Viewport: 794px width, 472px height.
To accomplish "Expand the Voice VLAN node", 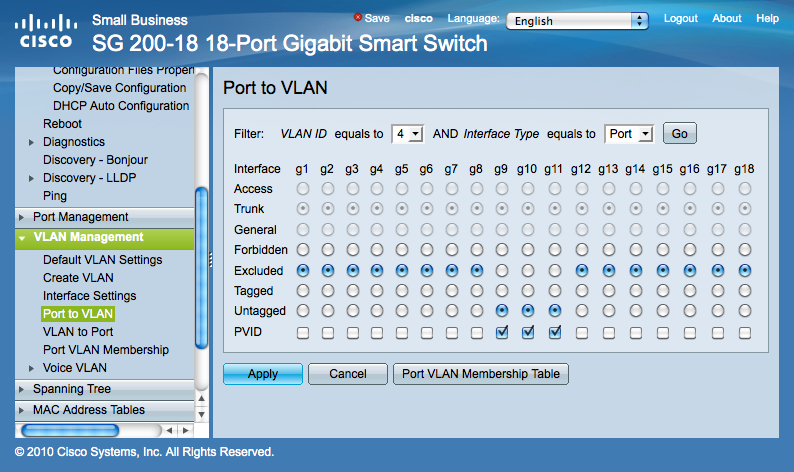I will 31,368.
